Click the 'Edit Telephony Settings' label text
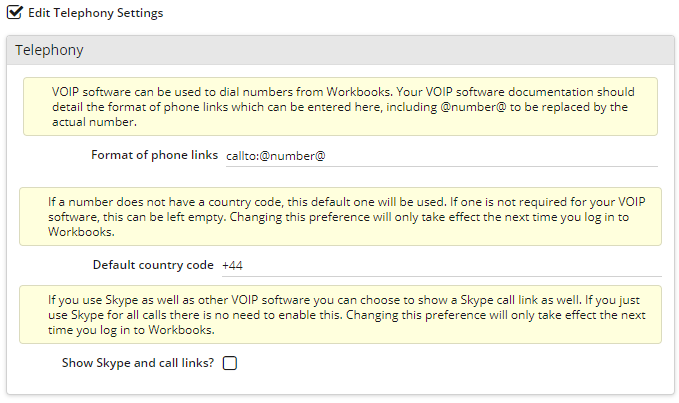 coord(96,13)
